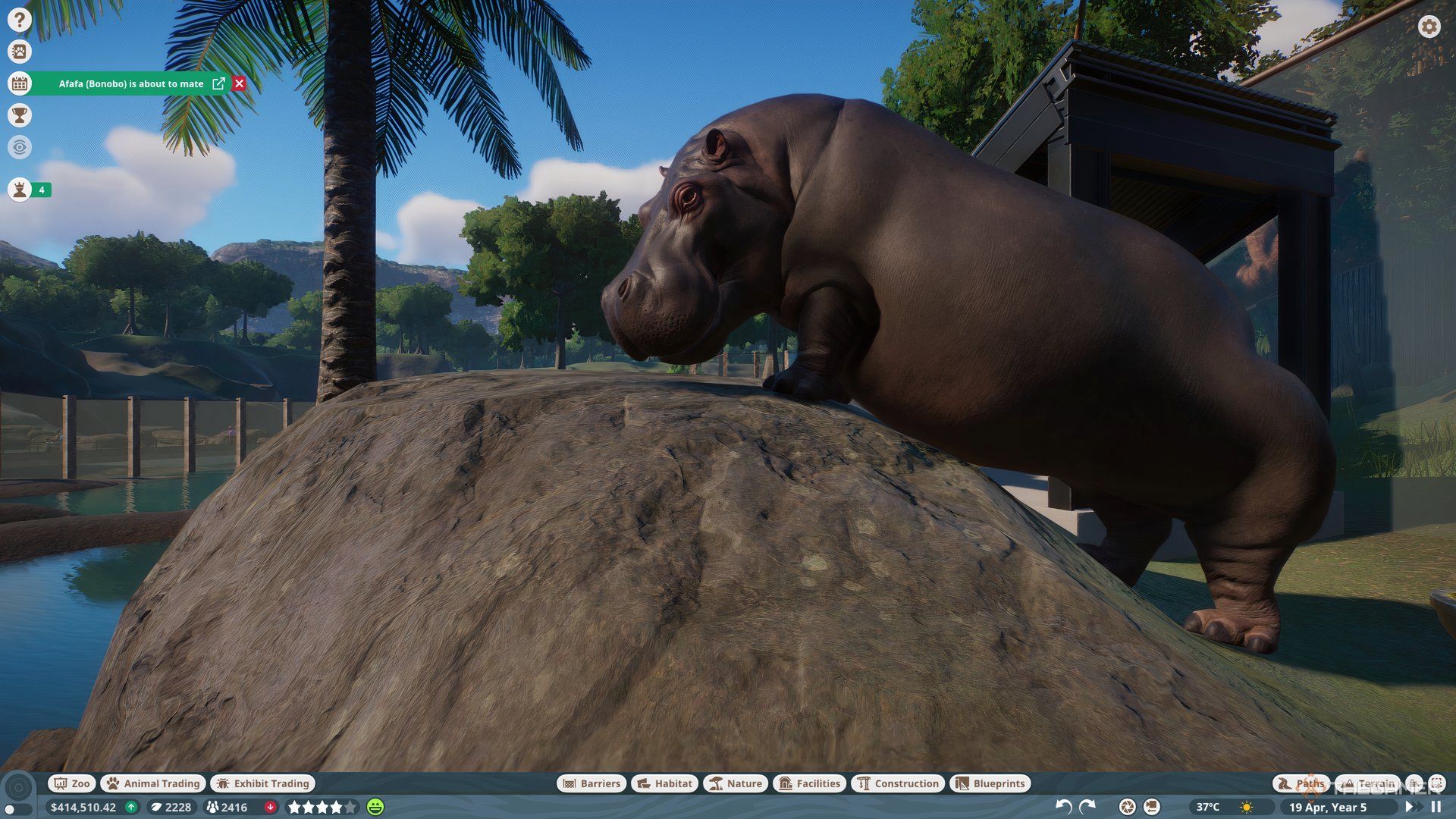
Task: Open the Zoo menu
Action: [x=72, y=783]
